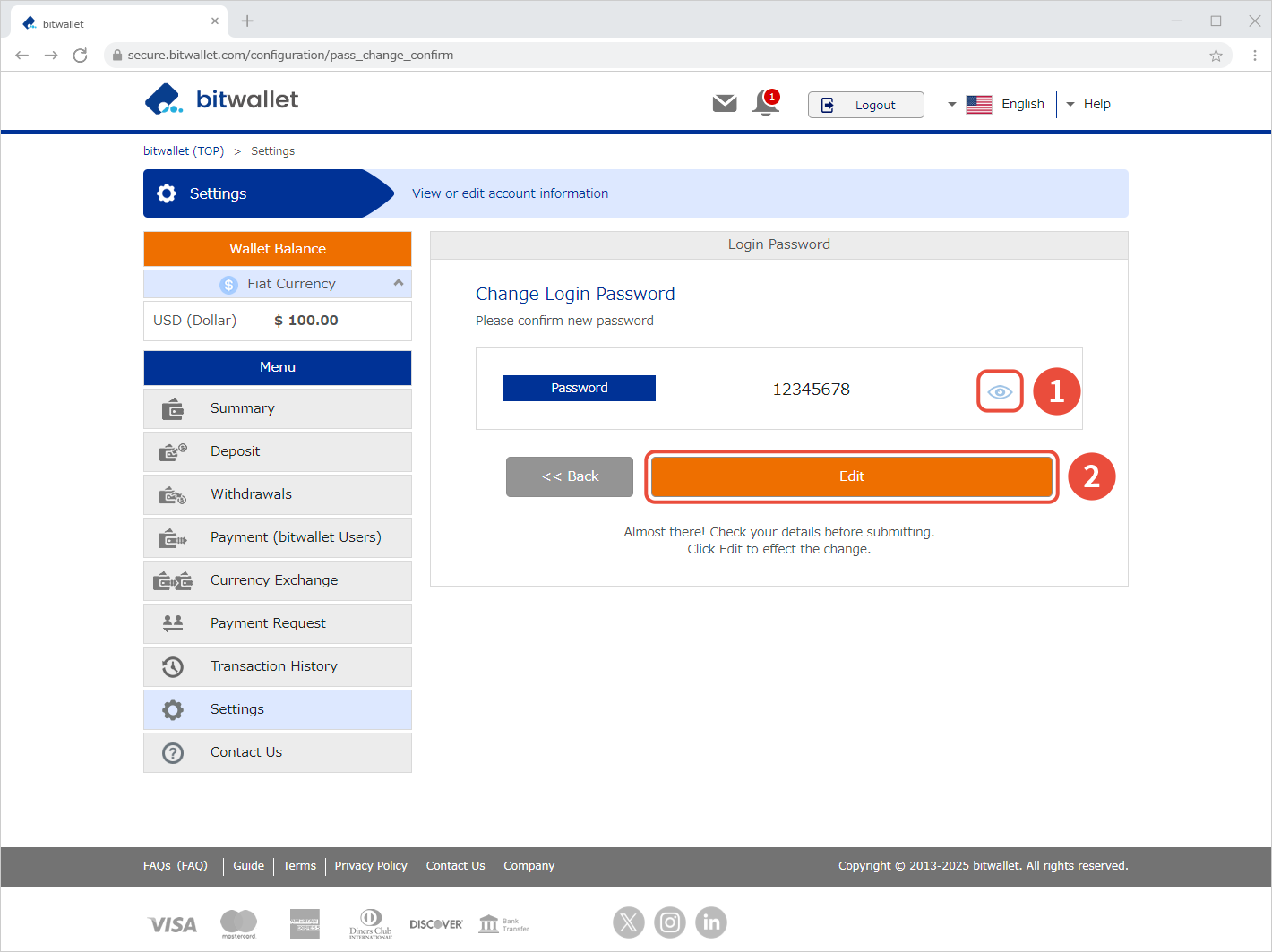Open the English language dropdown

(996, 104)
